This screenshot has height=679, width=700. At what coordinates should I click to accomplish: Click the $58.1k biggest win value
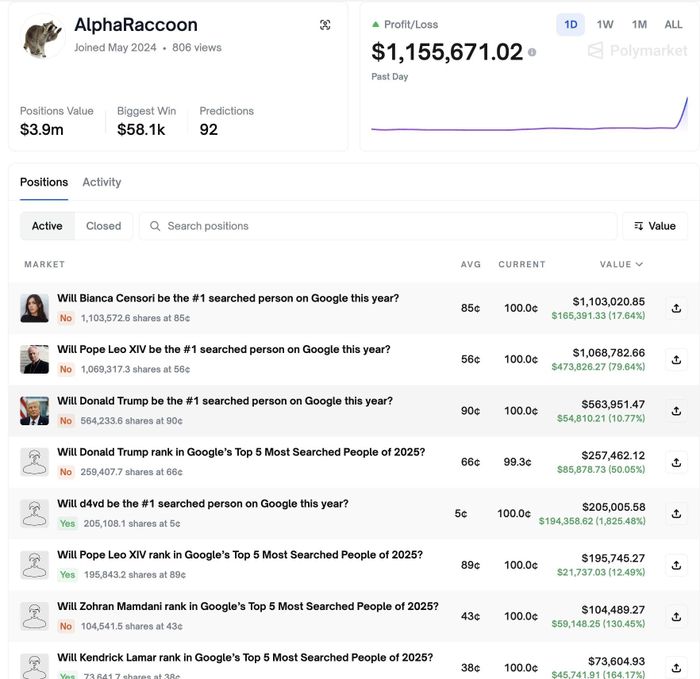pos(141,129)
